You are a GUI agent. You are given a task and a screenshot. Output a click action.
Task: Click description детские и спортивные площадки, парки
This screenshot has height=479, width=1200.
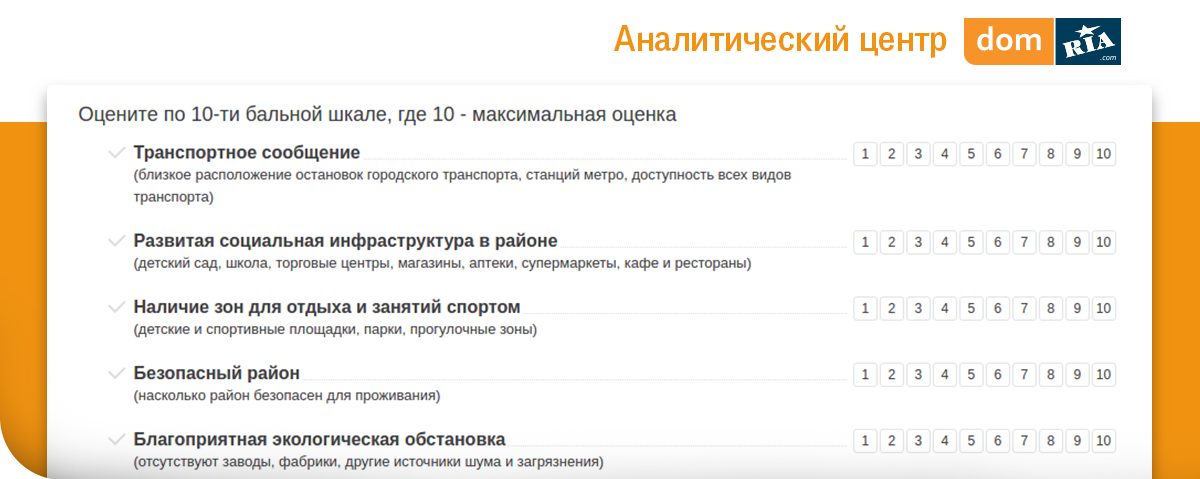click(335, 330)
